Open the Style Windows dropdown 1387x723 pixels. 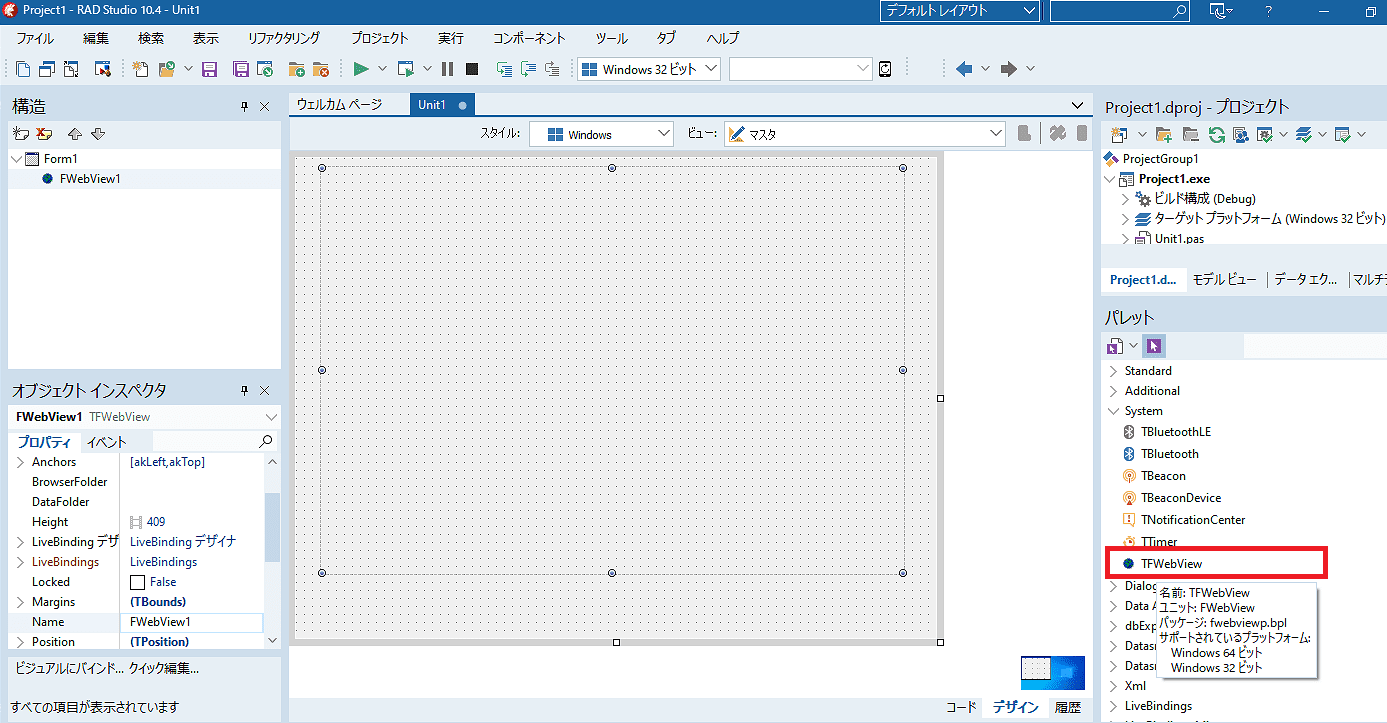coord(665,134)
